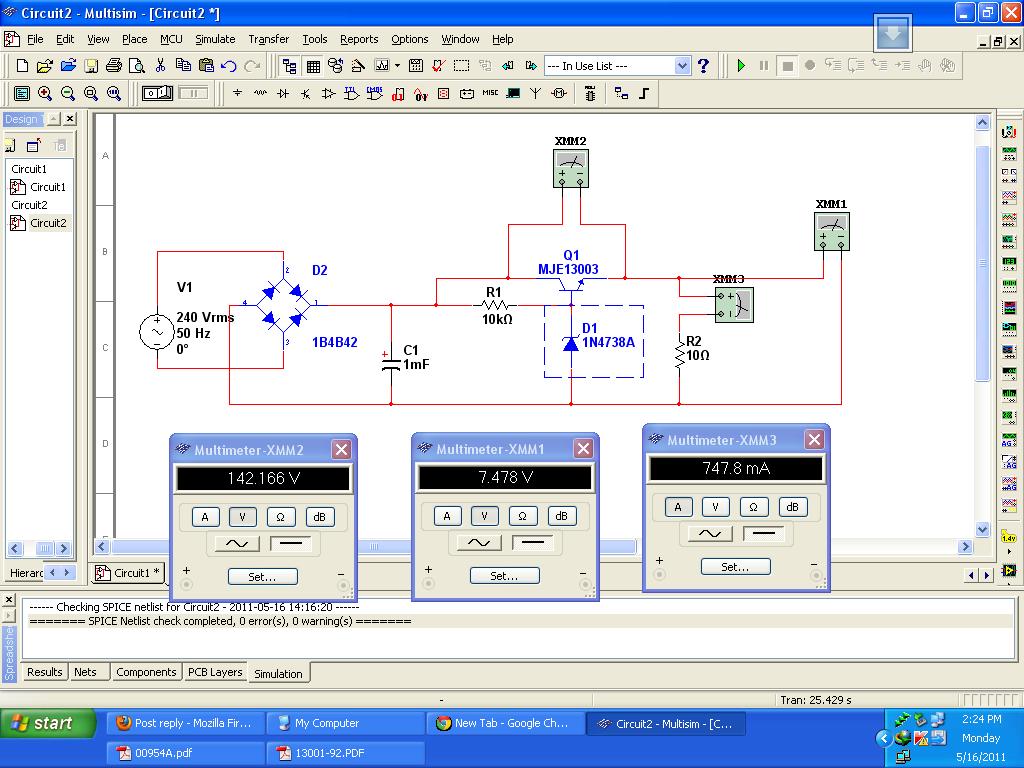Open the In Use List dropdown

tap(682, 65)
